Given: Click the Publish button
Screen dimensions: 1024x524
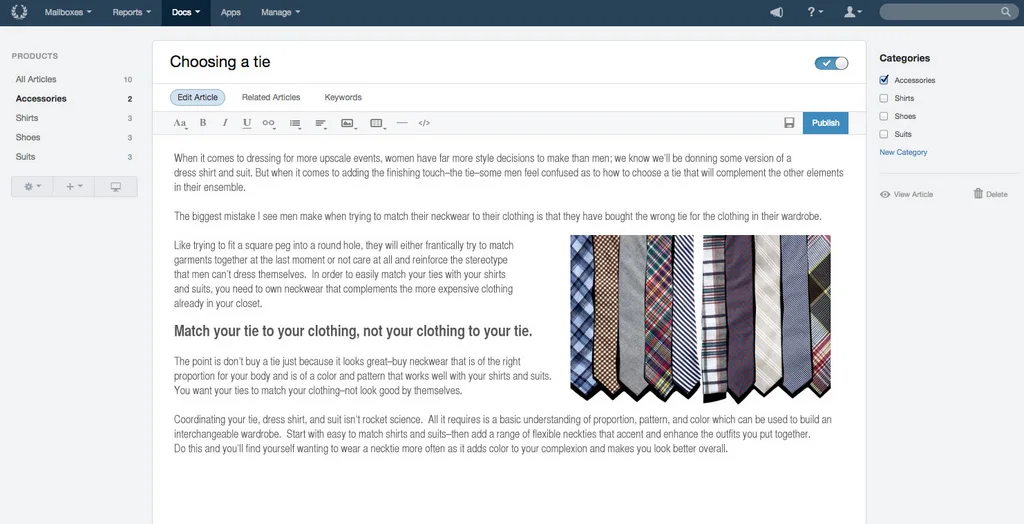Looking at the screenshot, I should coord(825,123).
